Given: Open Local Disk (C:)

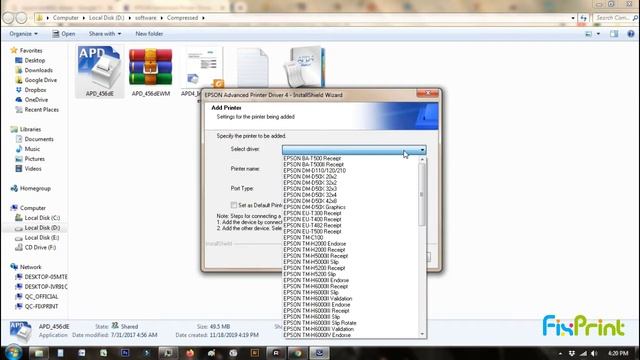Looking at the screenshot, I should (42, 218).
